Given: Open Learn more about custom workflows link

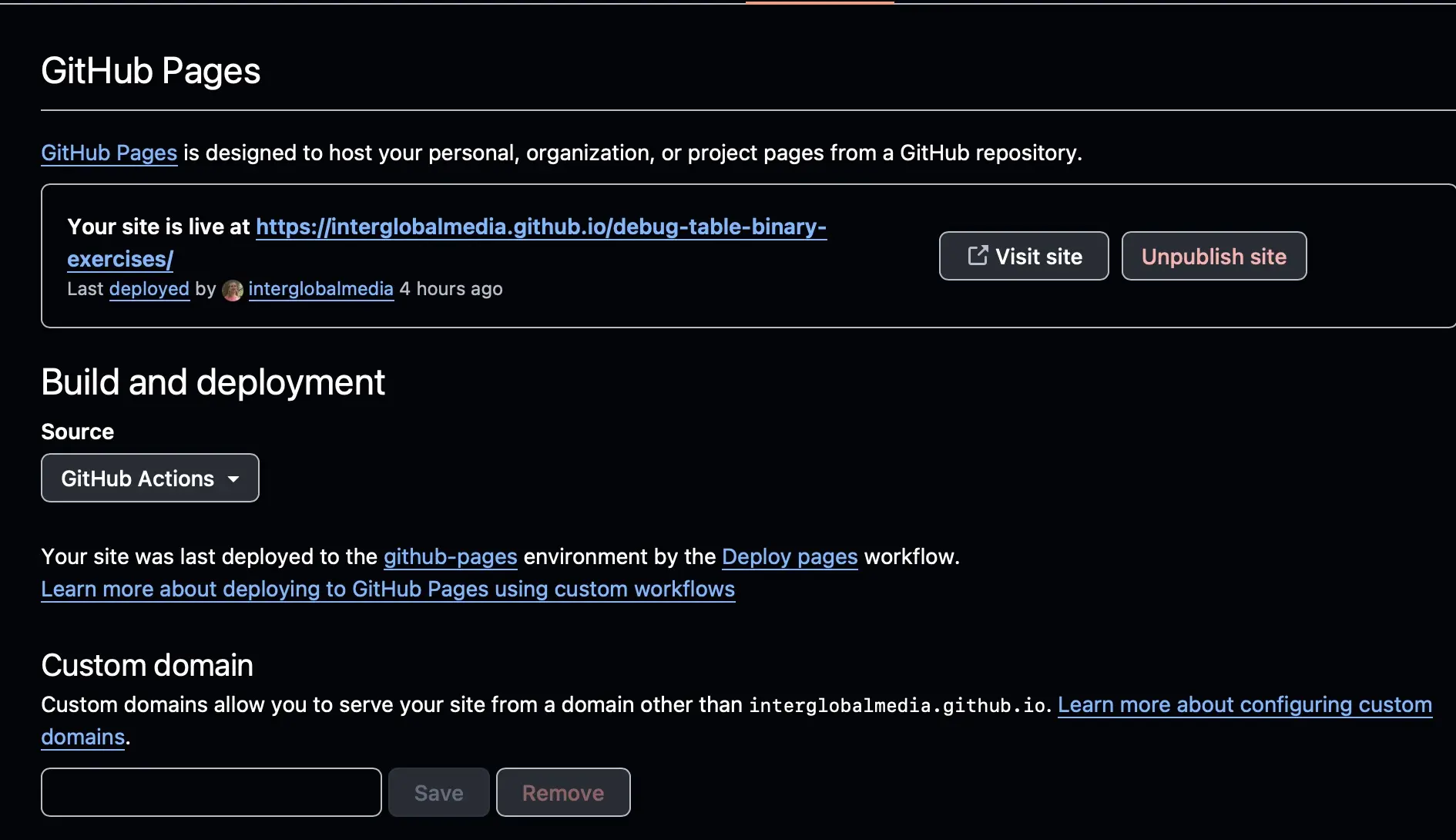Looking at the screenshot, I should coord(388,589).
